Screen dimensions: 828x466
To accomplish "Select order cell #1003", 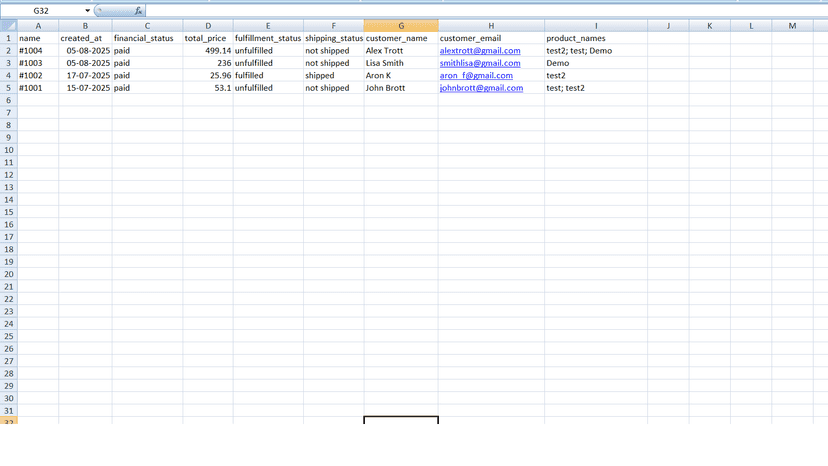I will point(38,63).
